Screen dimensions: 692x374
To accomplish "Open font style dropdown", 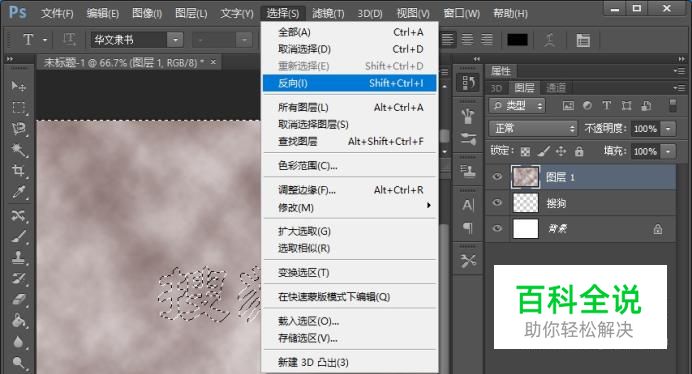I will (244, 40).
